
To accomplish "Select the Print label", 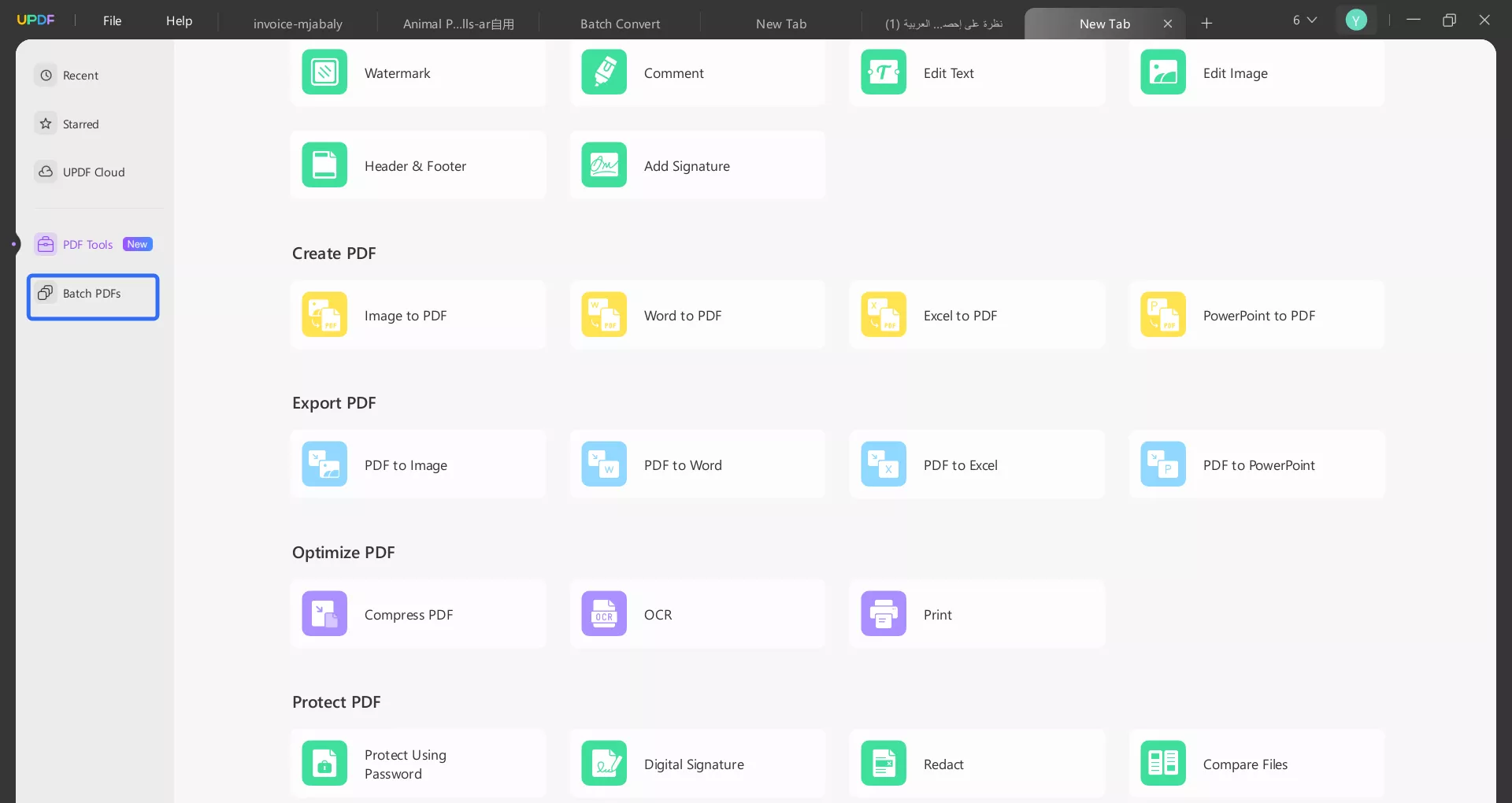I will click(937, 615).
